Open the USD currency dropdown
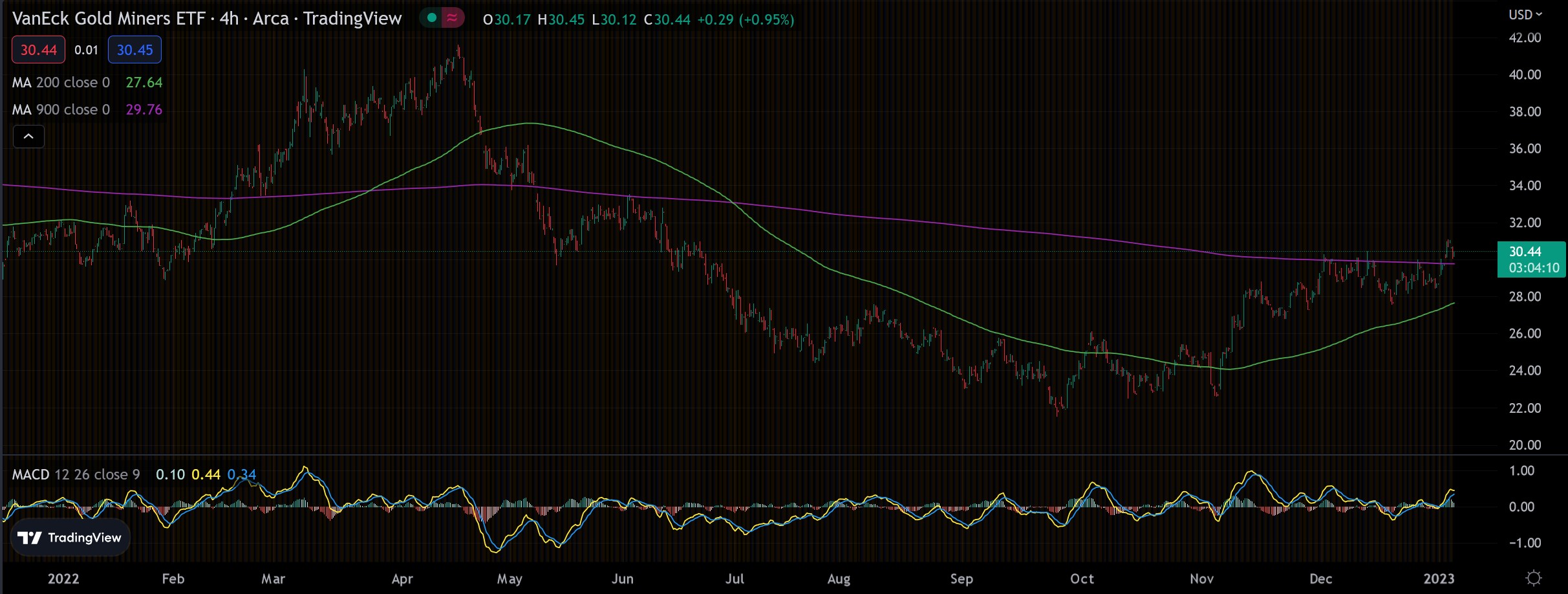The width and height of the screenshot is (1568, 594). point(1525,14)
